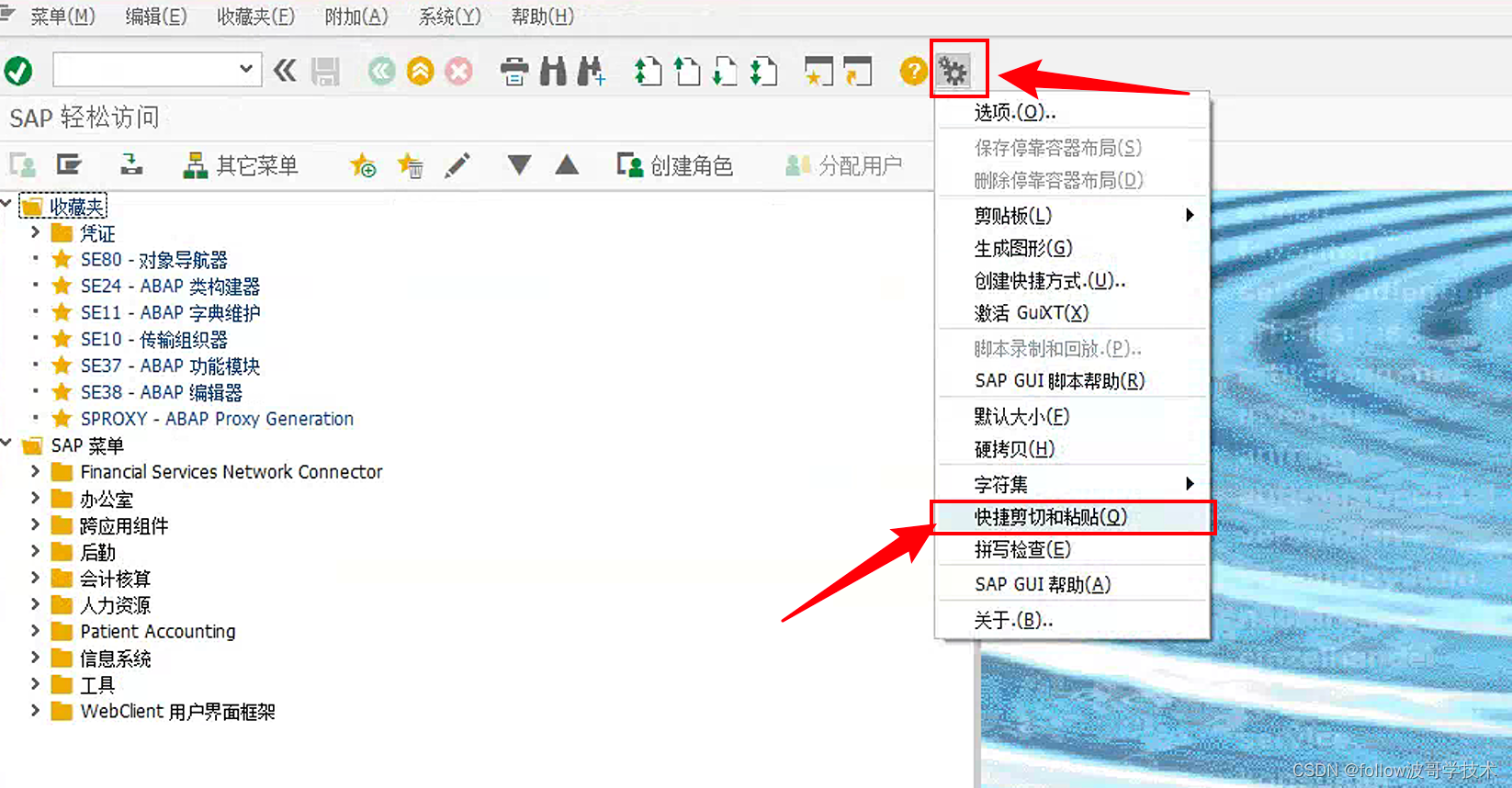Choose 拼写检查(E) menu entry

[1072, 549]
